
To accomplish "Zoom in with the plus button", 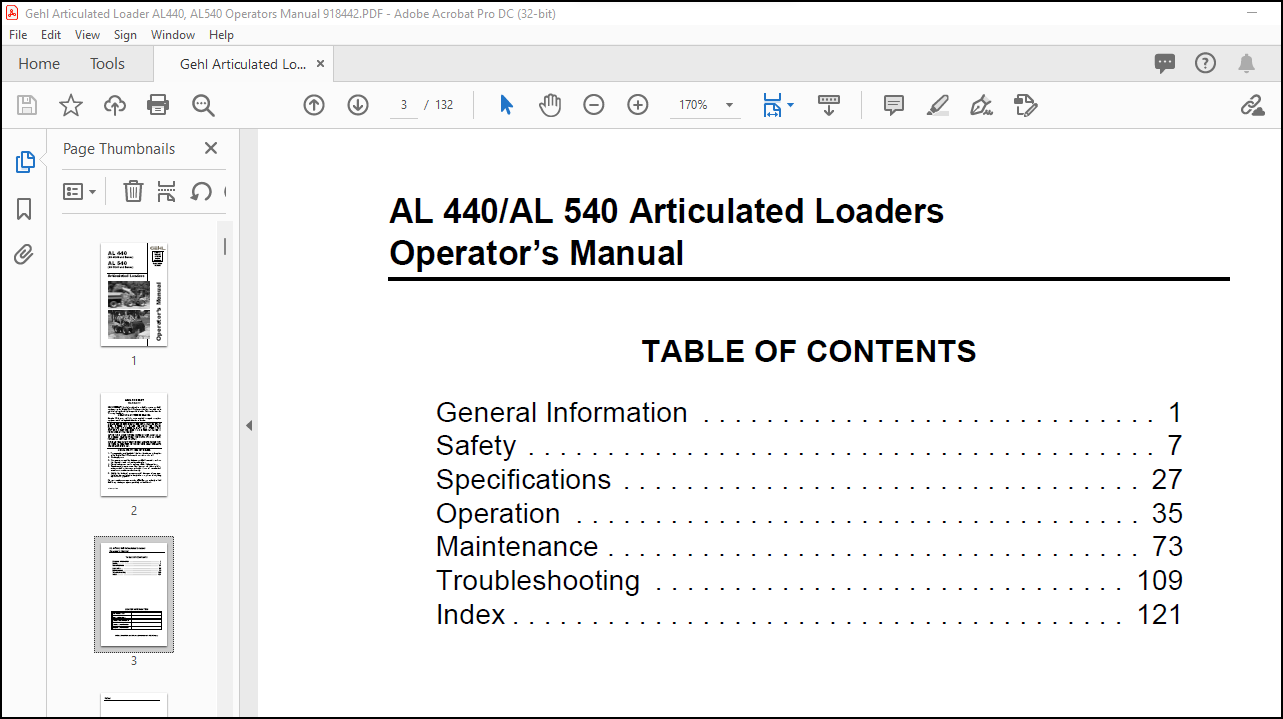I will coord(638,105).
